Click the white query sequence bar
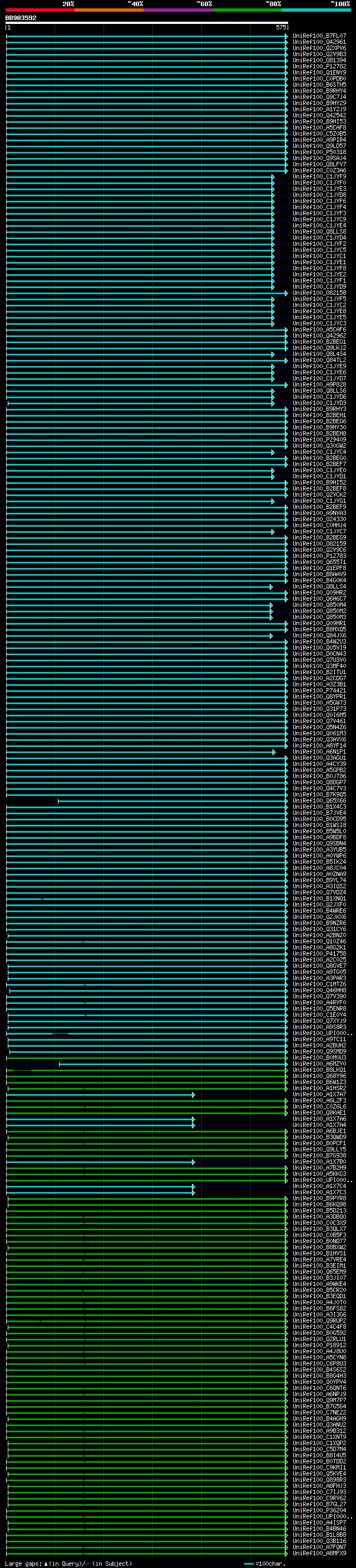356x1568 pixels. tap(147, 22)
